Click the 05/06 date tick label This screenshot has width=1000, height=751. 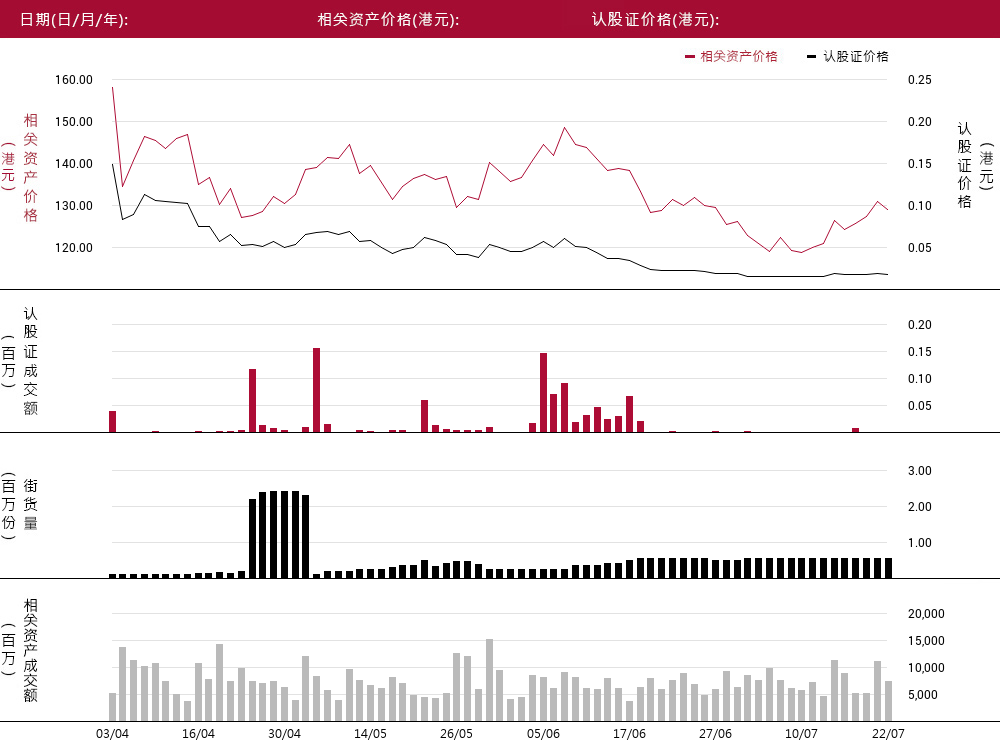tap(543, 734)
